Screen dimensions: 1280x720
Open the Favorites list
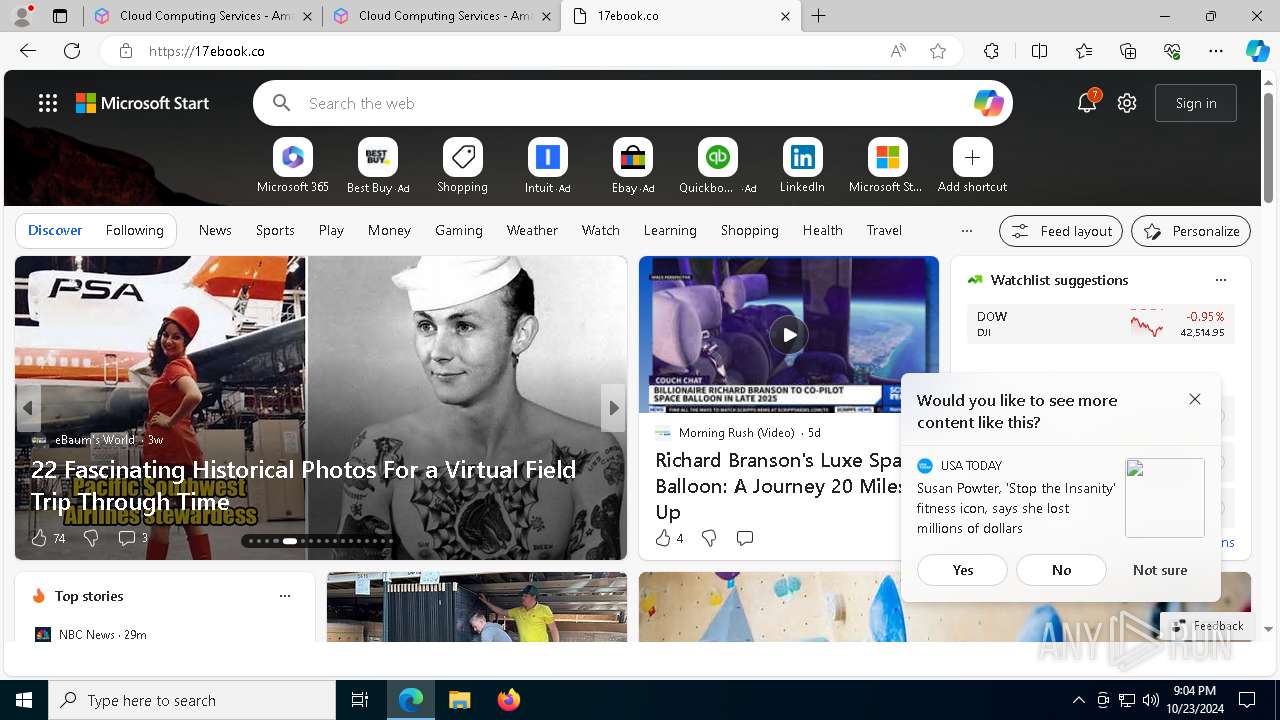1084,51
